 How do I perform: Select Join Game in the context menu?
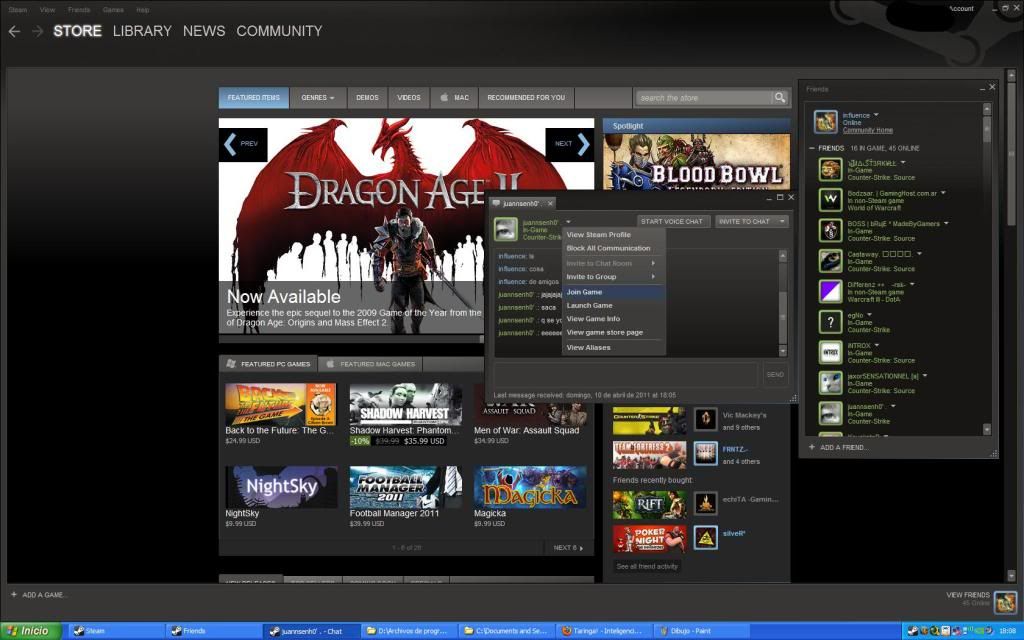[x=613, y=292]
